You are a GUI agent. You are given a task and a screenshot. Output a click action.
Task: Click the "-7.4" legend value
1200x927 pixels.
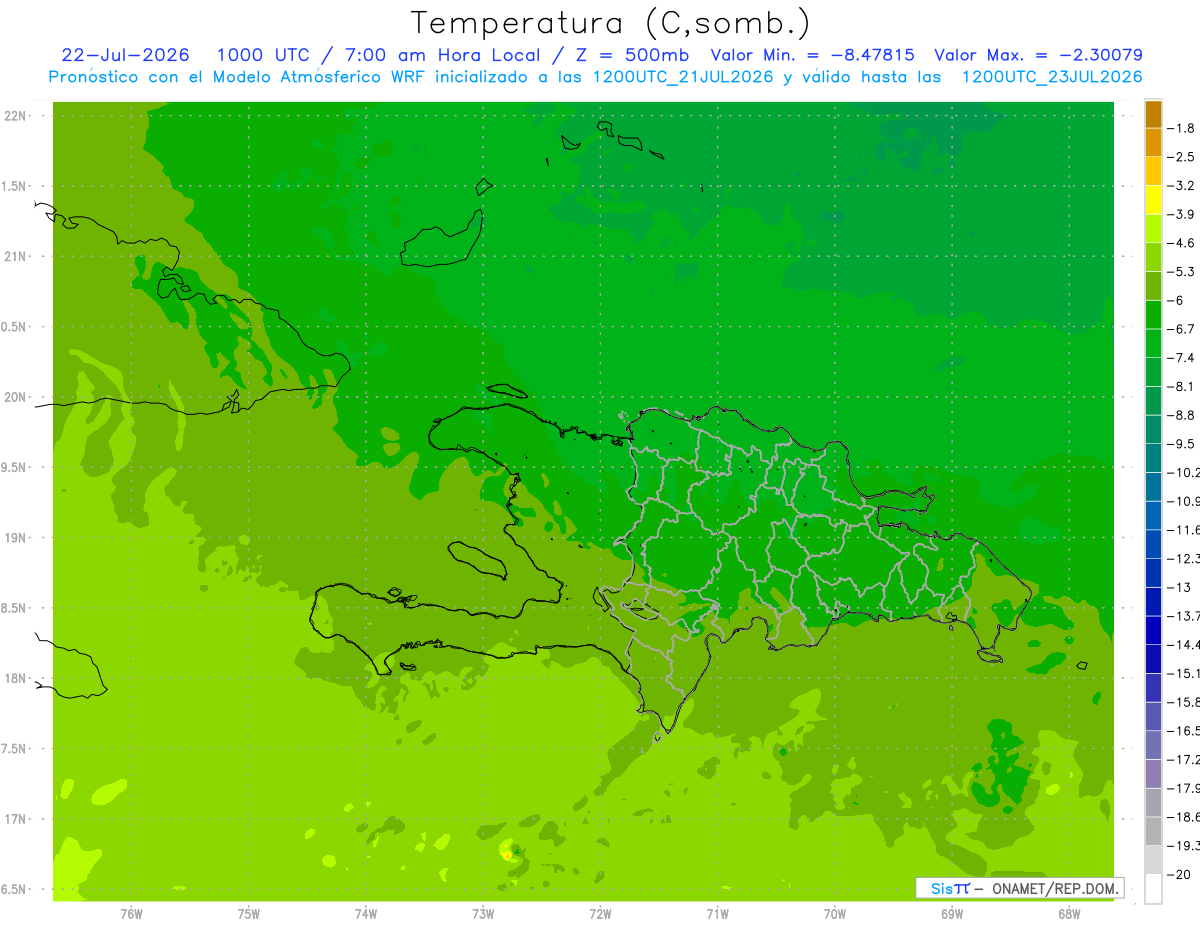click(1183, 358)
